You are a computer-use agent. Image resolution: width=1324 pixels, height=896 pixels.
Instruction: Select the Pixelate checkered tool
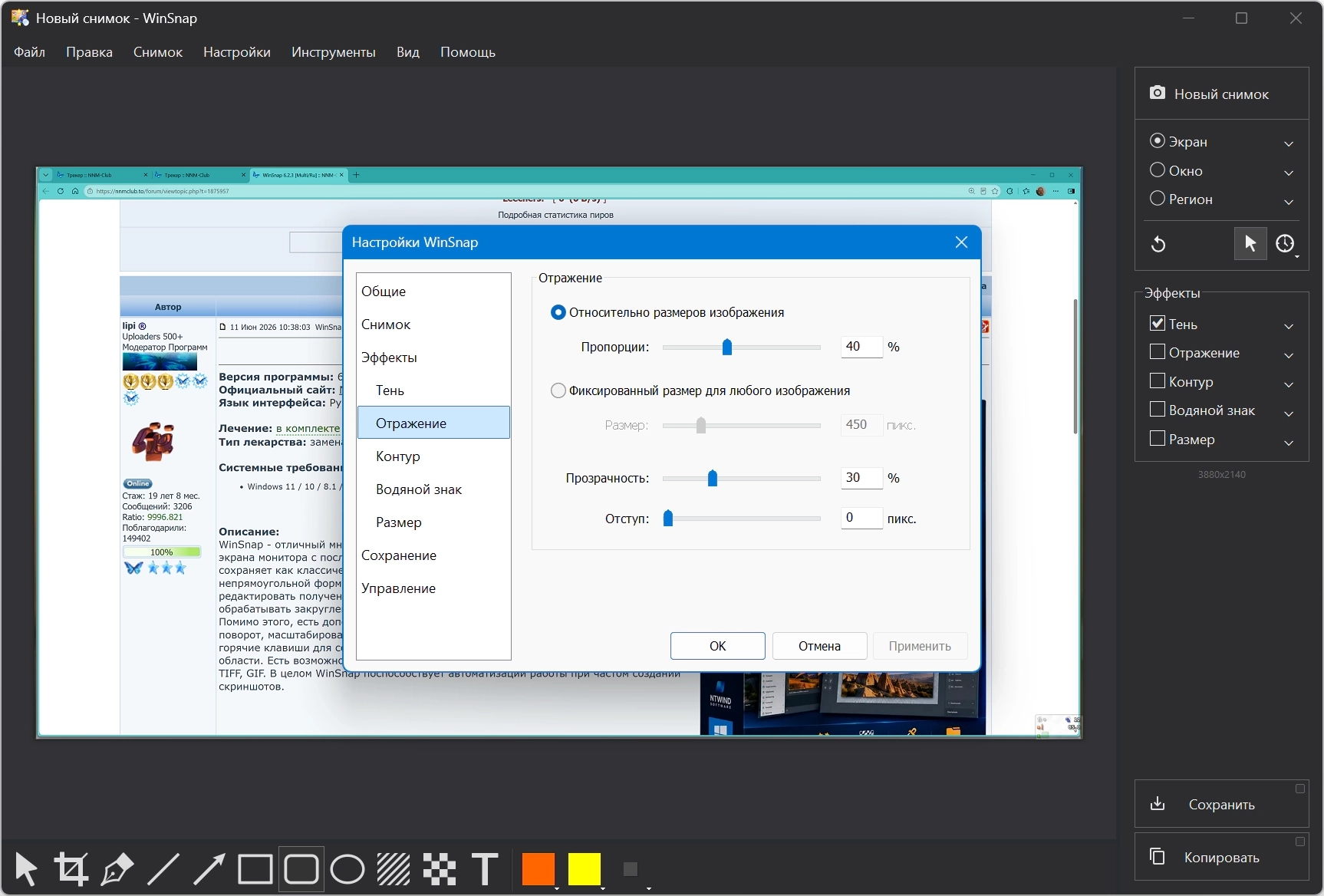click(x=440, y=869)
